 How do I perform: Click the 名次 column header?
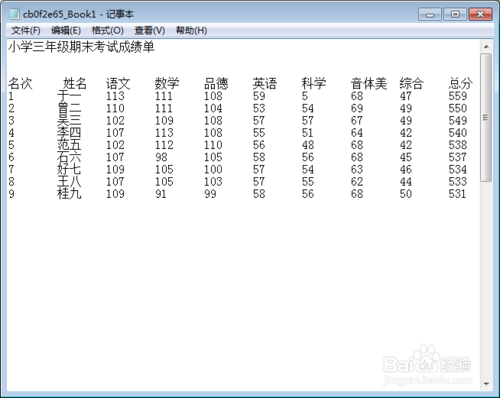(x=20, y=83)
